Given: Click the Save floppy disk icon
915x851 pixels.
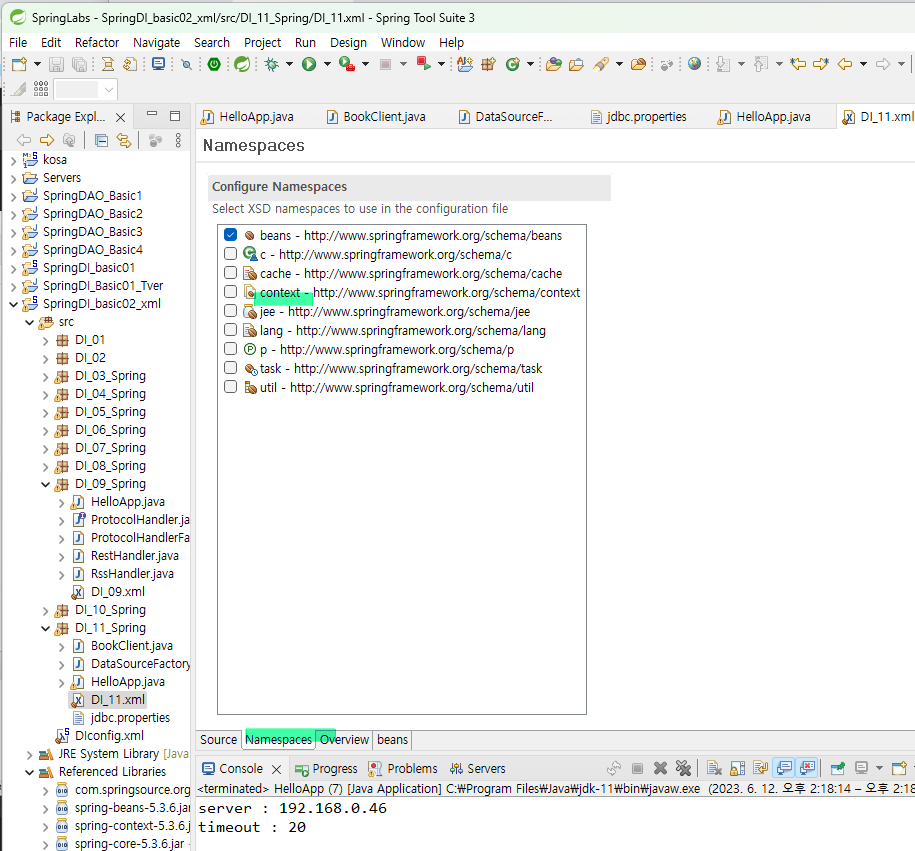Looking at the screenshot, I should (x=56, y=64).
